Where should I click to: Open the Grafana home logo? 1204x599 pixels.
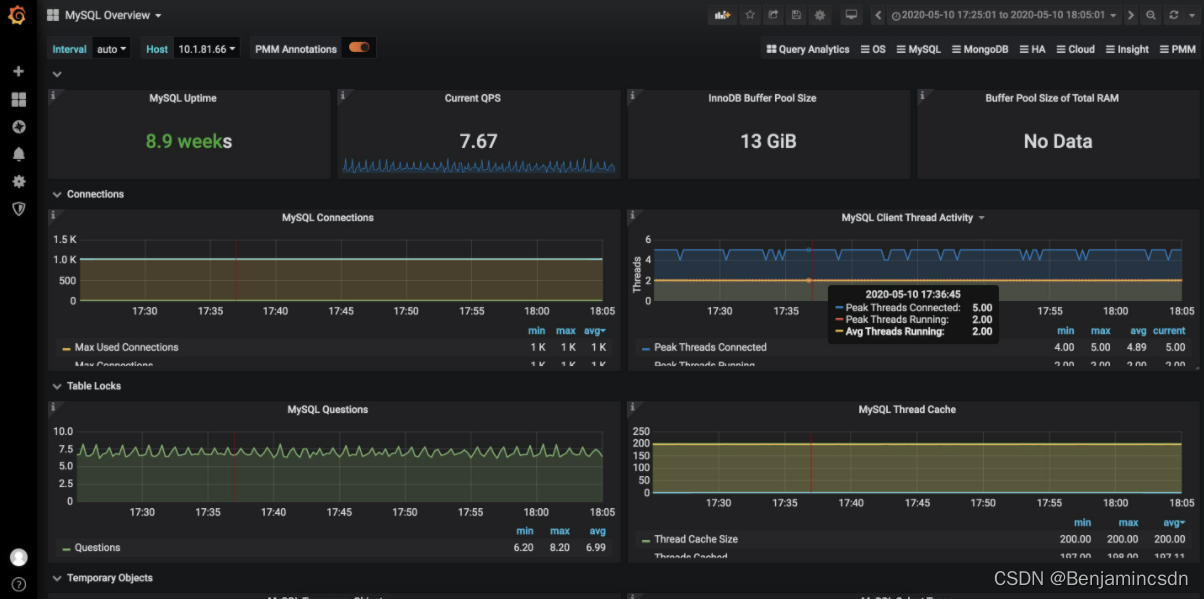click(x=17, y=15)
